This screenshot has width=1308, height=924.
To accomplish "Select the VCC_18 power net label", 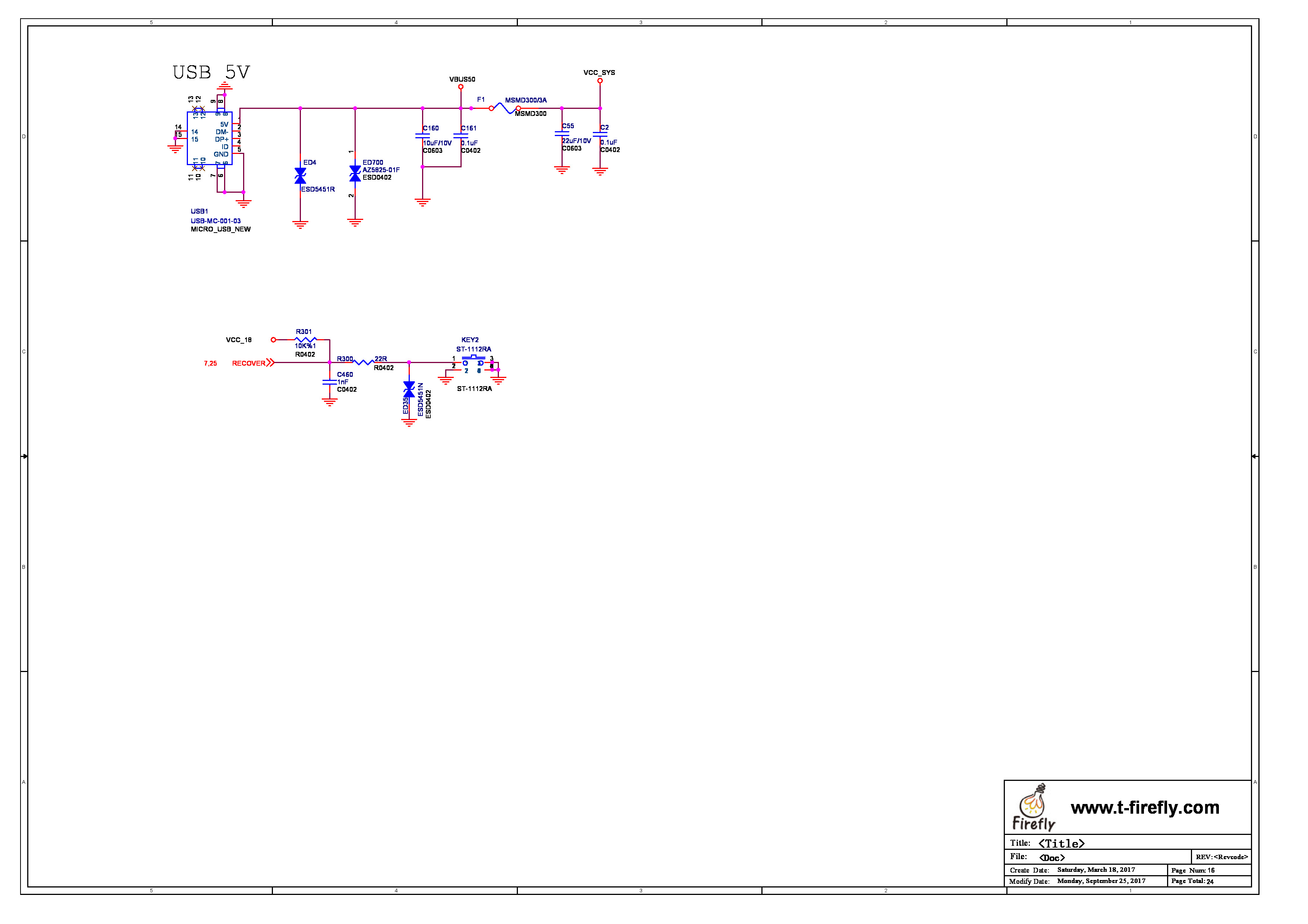I will tap(238, 340).
